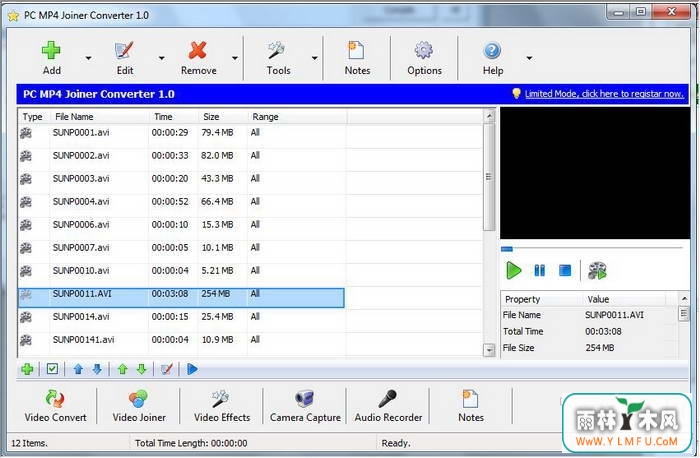
Task: Open the Video Effects tab
Action: [222, 406]
